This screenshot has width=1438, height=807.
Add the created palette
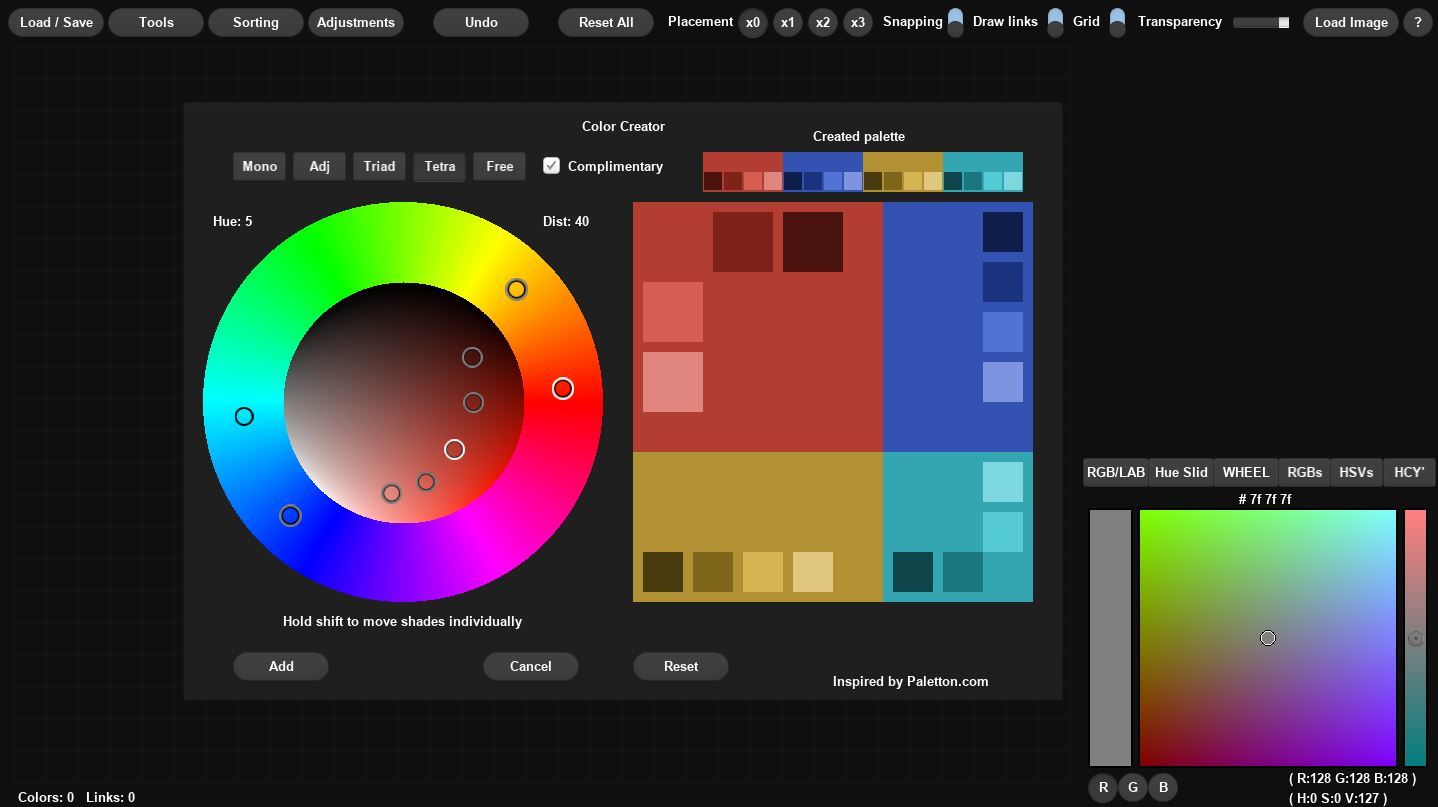pos(281,666)
